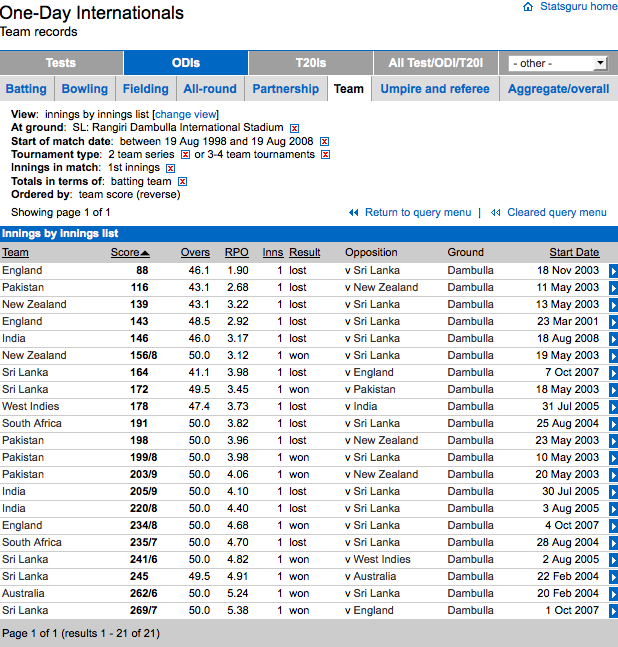Remove the Start of match date filter
The image size is (618, 647).
pos(324,142)
